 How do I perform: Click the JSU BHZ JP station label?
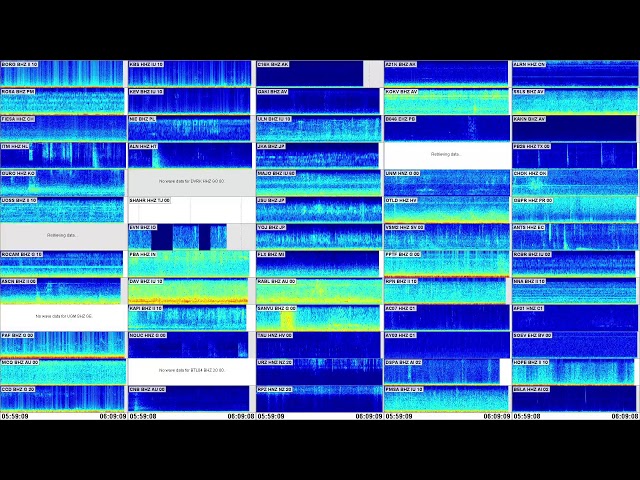click(271, 200)
